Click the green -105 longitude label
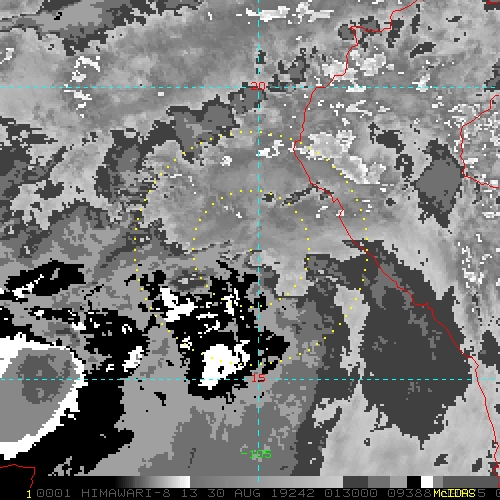The width and height of the screenshot is (500, 500). click(256, 454)
